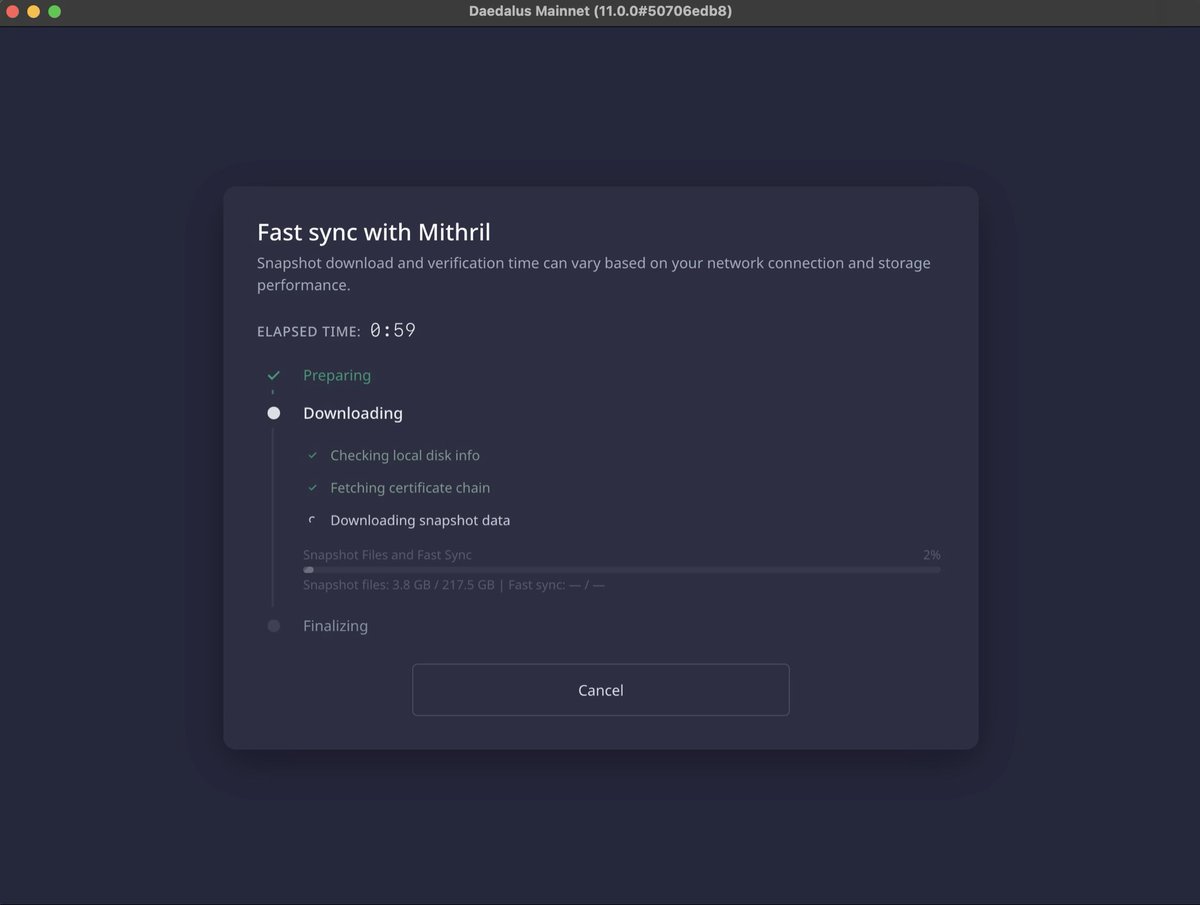
Task: Click the white dot beside Downloading
Action: (x=273, y=413)
